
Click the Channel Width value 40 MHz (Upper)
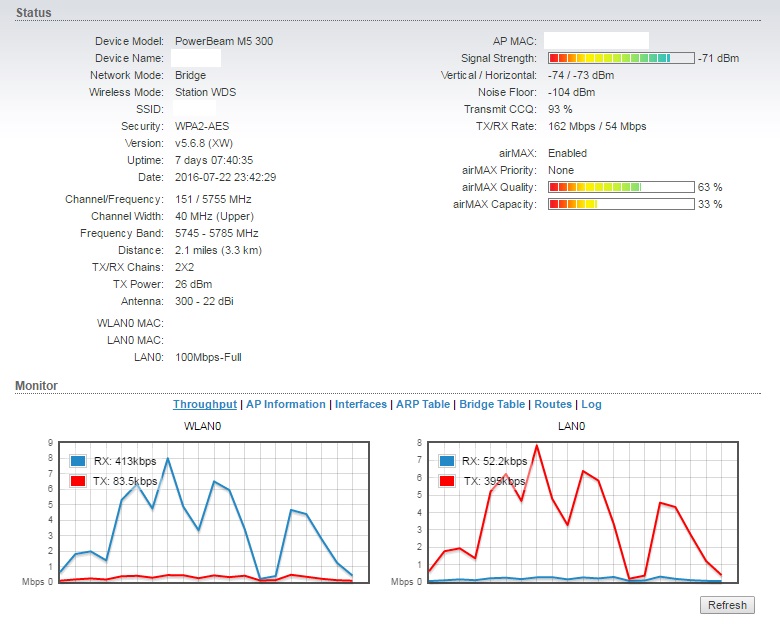click(214, 216)
